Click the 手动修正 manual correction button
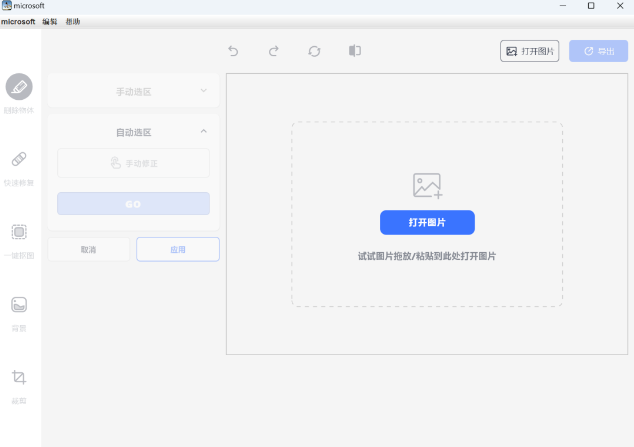Image resolution: width=634 pixels, height=447 pixels. click(x=133, y=163)
